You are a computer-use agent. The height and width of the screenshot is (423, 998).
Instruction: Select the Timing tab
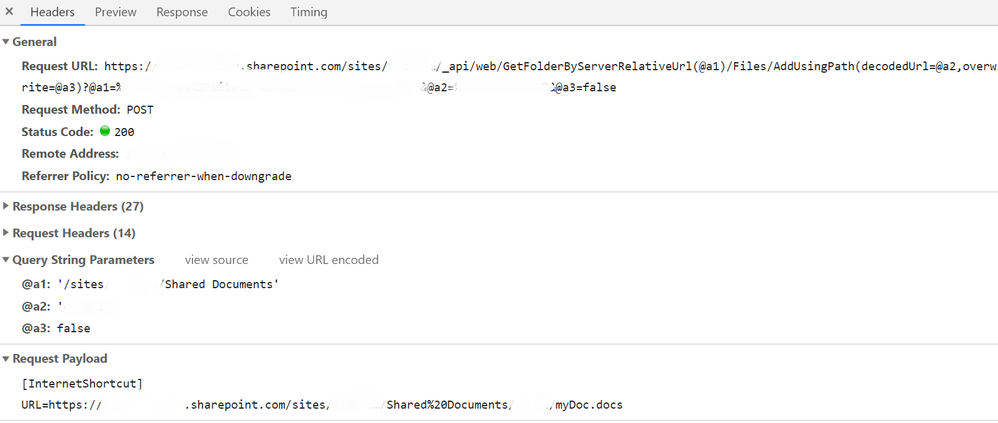(309, 12)
